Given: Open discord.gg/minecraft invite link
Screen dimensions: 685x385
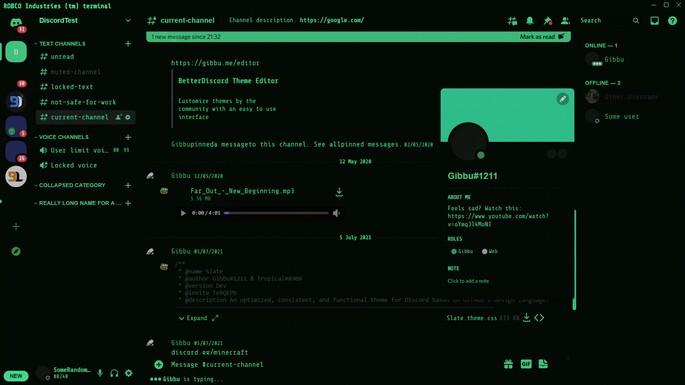Looking at the screenshot, I should coord(209,352).
